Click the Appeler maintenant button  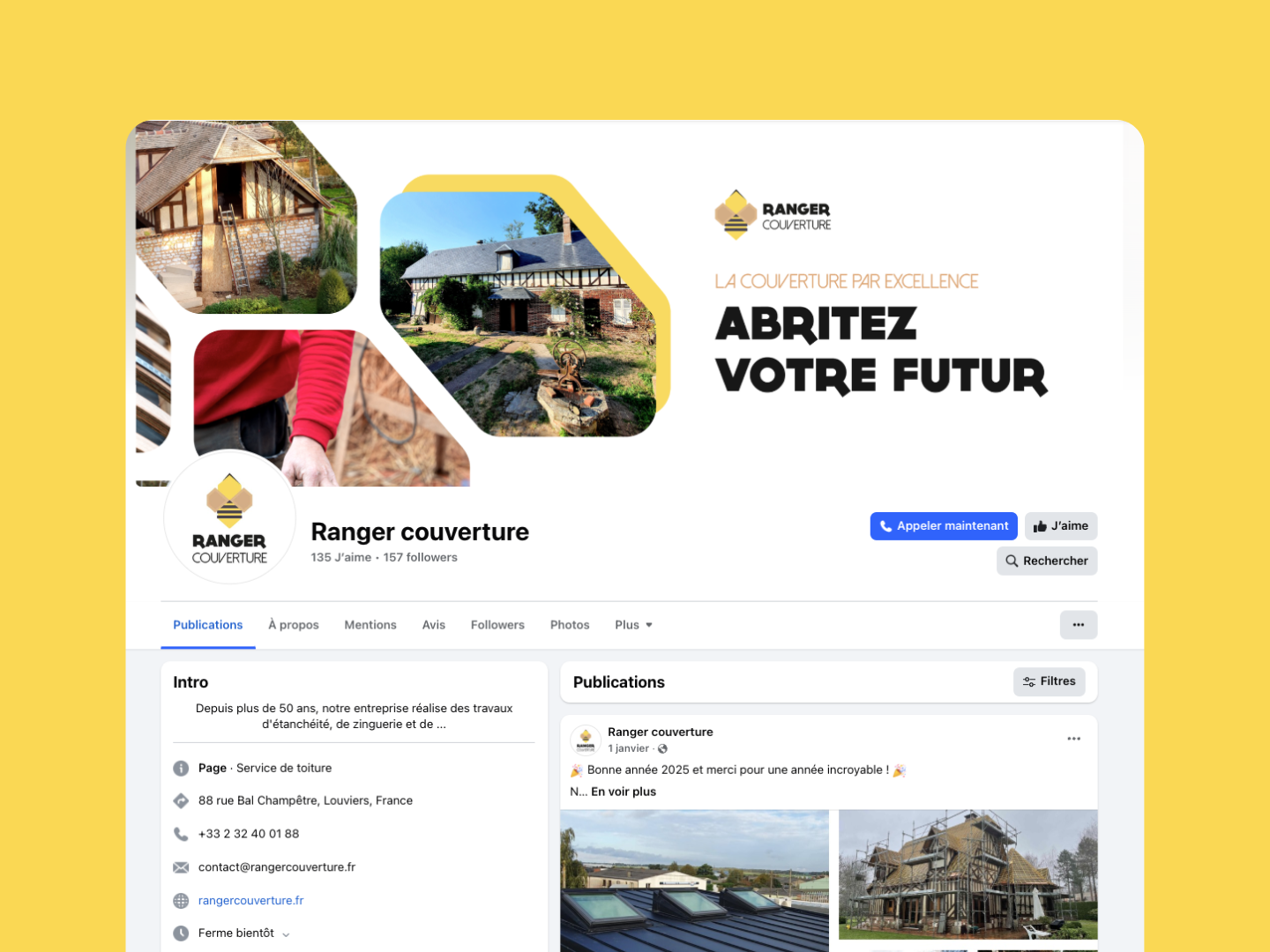point(944,526)
